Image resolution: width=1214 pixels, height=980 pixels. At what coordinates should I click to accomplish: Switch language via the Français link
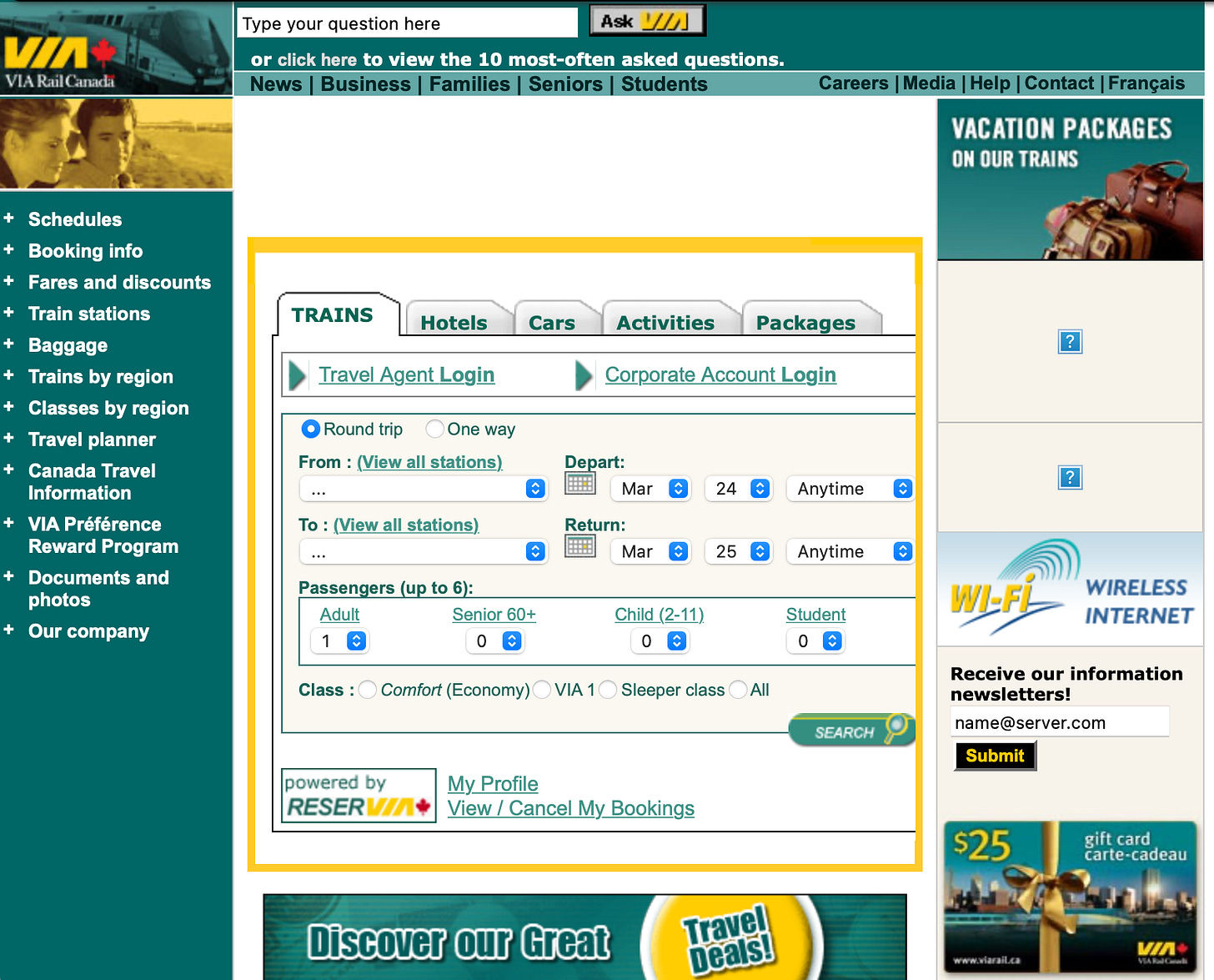[x=1146, y=83]
